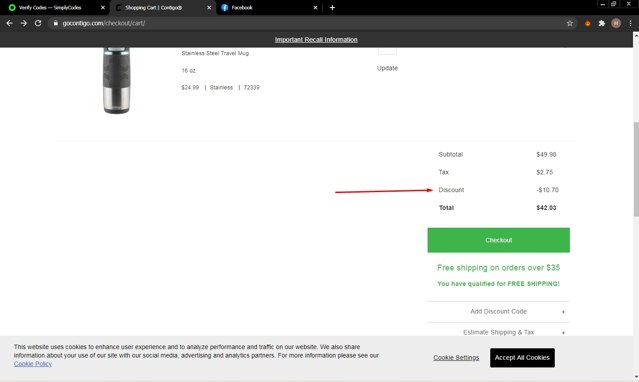
Task: Open the Cookie Policy link
Action: pos(33,364)
